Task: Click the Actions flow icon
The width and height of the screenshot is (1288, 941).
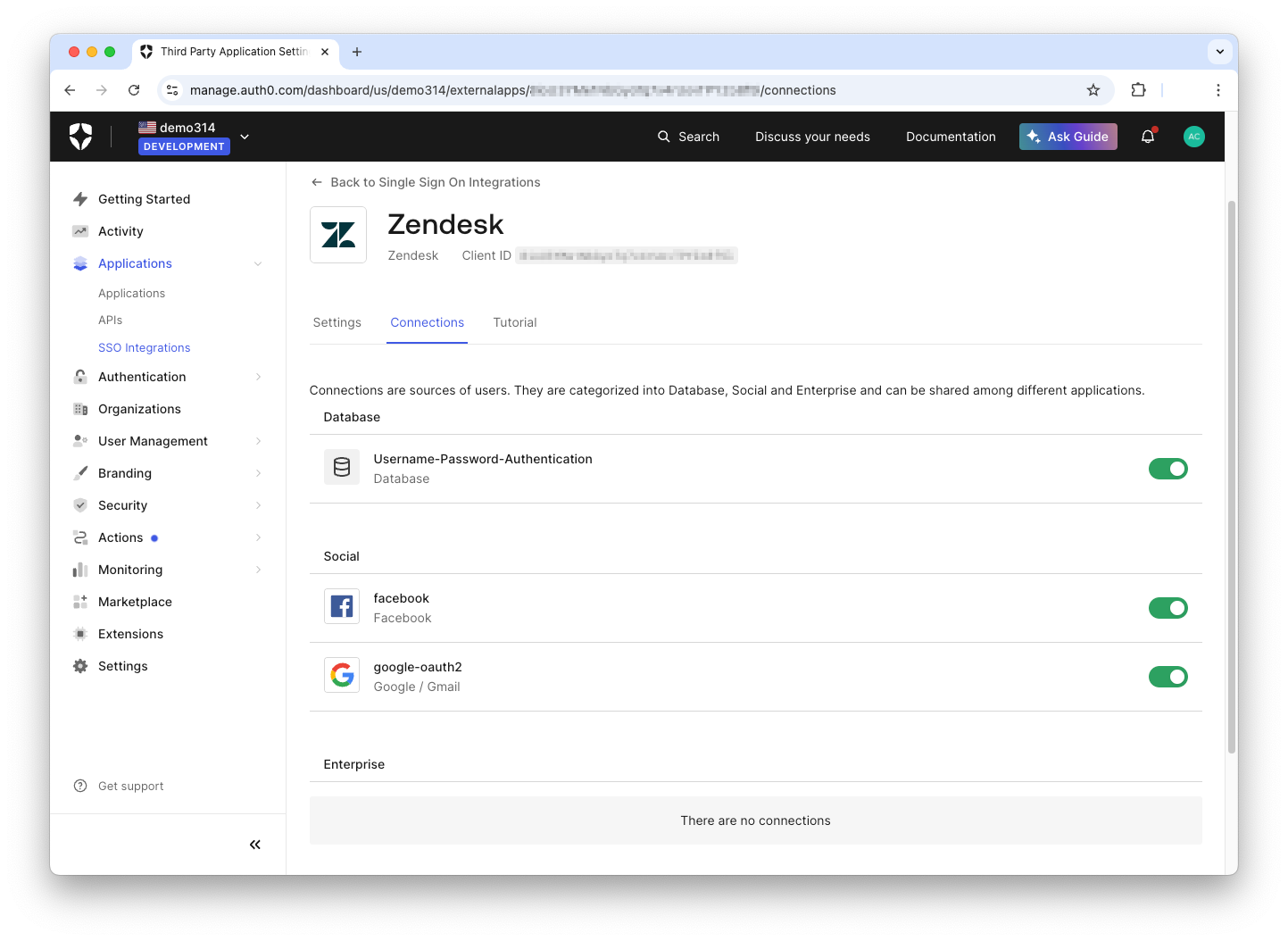Action: tap(80, 537)
